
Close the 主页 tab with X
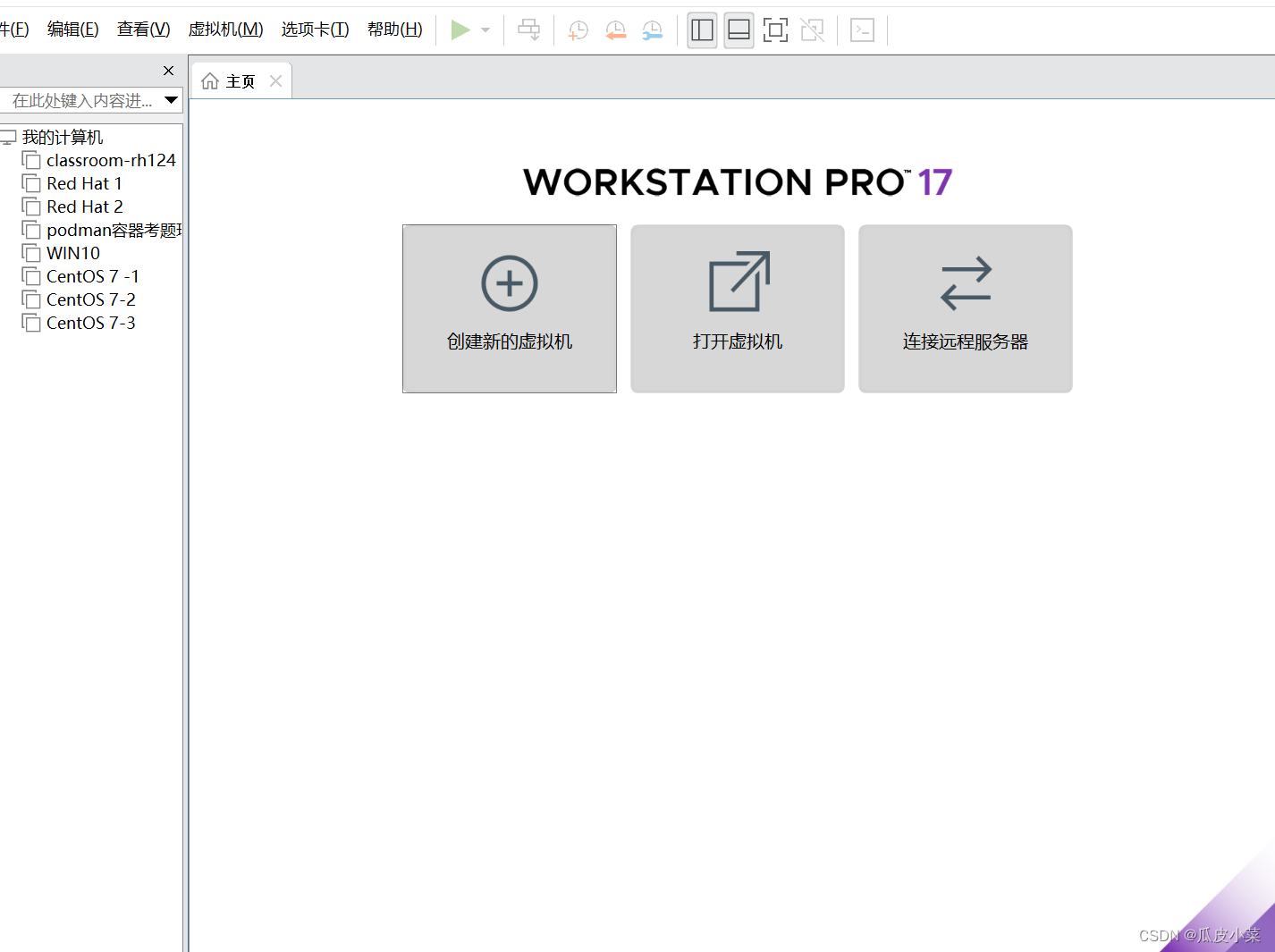pos(275,81)
